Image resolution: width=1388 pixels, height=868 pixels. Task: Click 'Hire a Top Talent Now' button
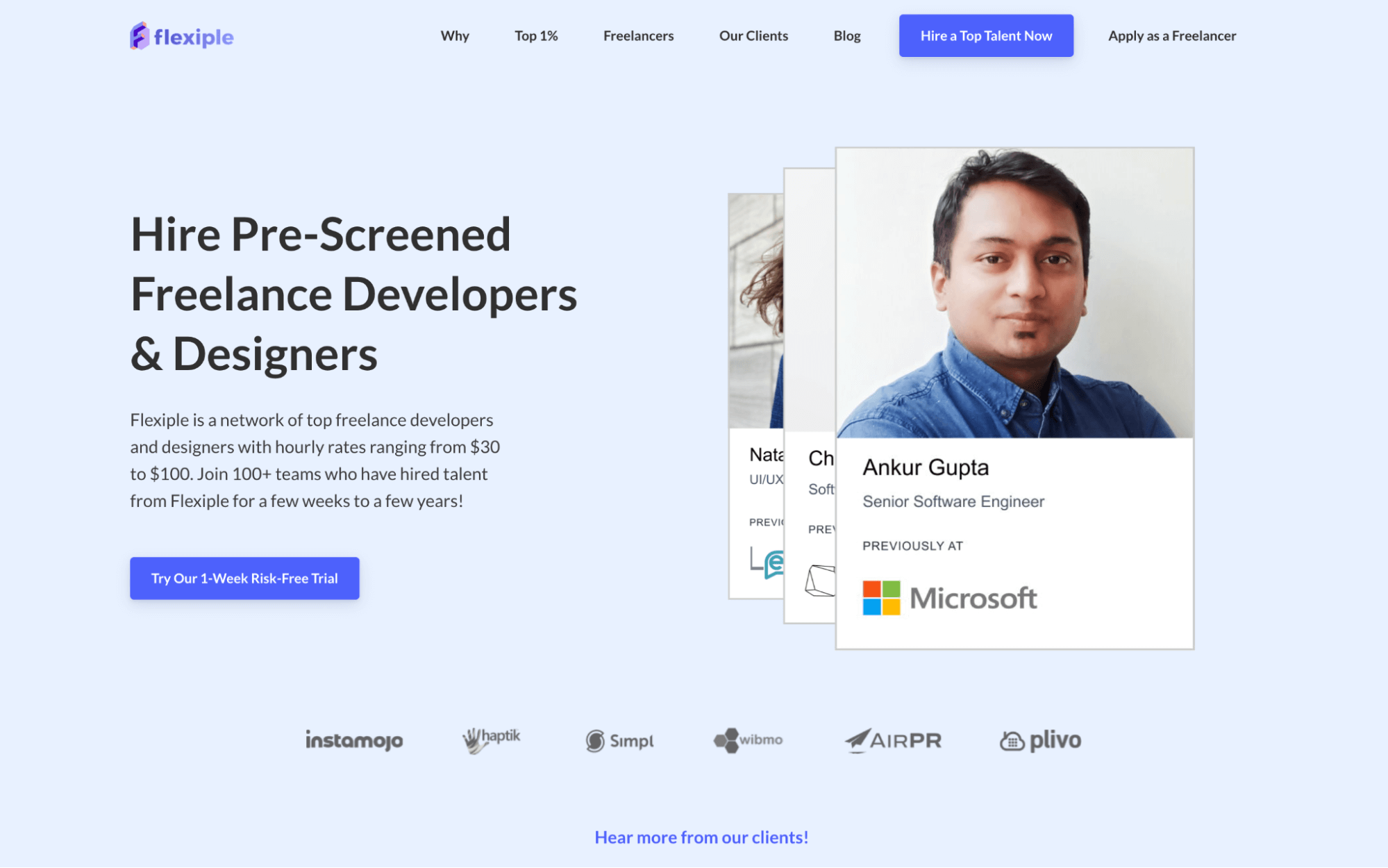986,35
